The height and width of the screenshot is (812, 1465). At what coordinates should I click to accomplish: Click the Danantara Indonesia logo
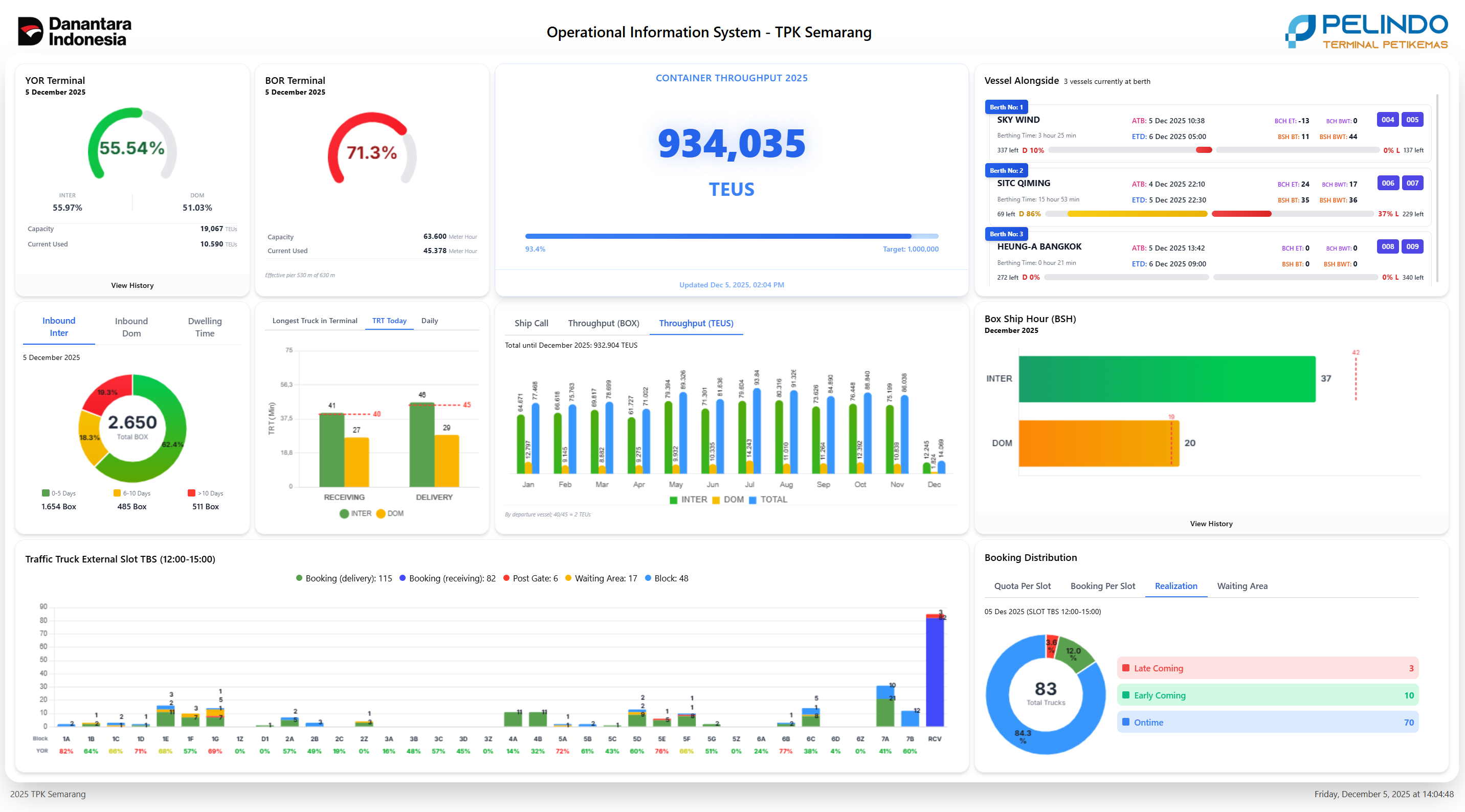click(x=75, y=31)
